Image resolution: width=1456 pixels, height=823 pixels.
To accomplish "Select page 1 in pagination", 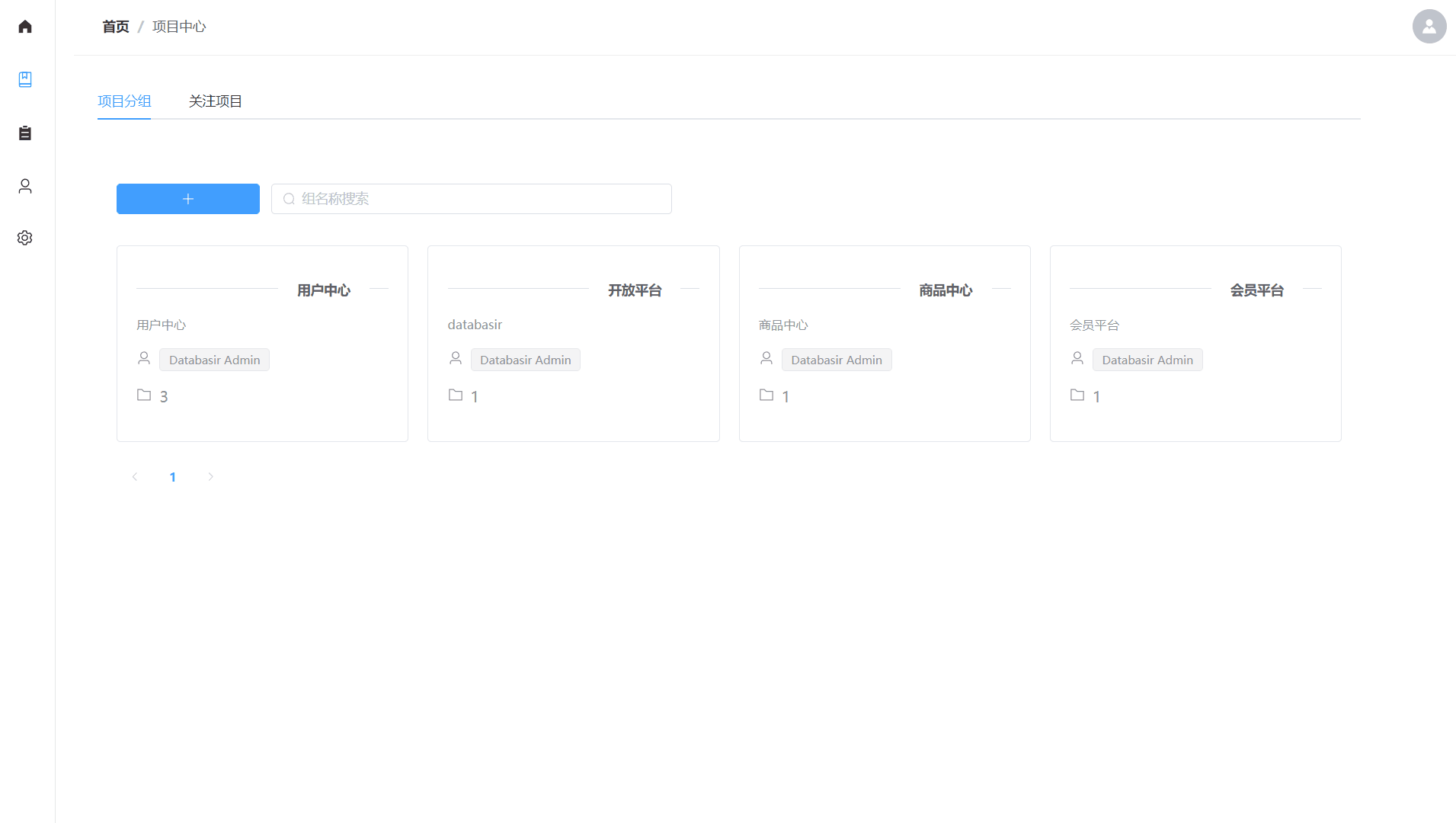I will point(173,477).
